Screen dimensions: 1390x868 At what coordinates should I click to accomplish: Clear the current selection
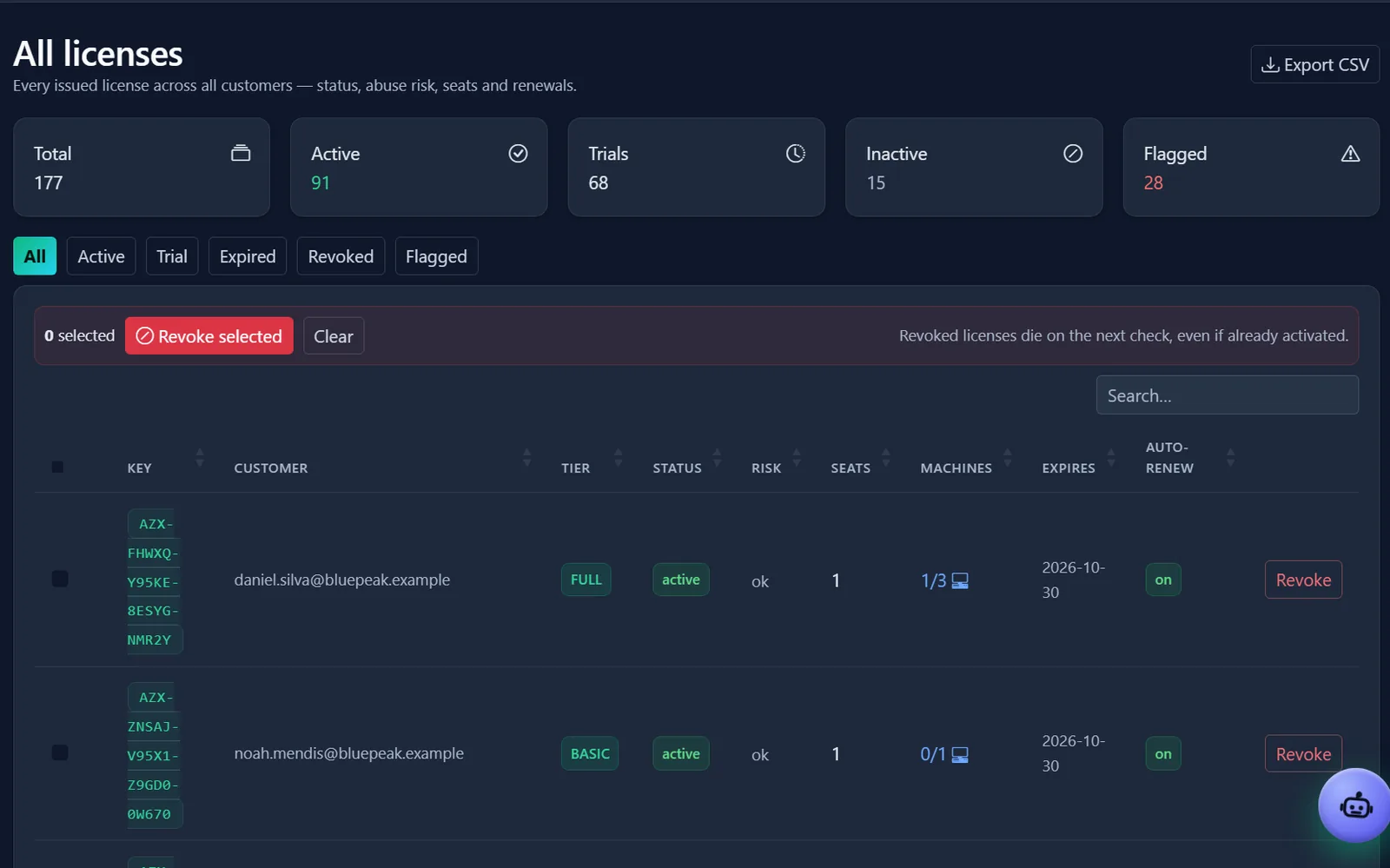pyautogui.click(x=334, y=336)
